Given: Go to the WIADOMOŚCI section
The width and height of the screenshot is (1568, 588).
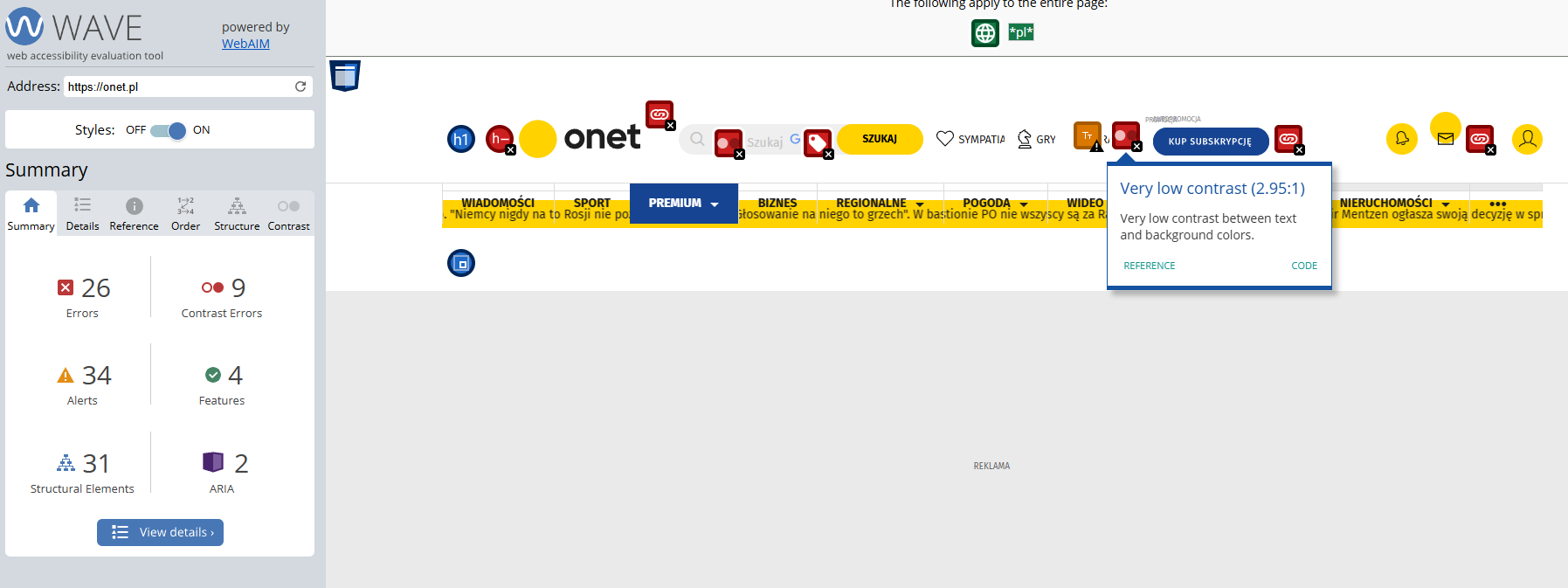Looking at the screenshot, I should 498,203.
